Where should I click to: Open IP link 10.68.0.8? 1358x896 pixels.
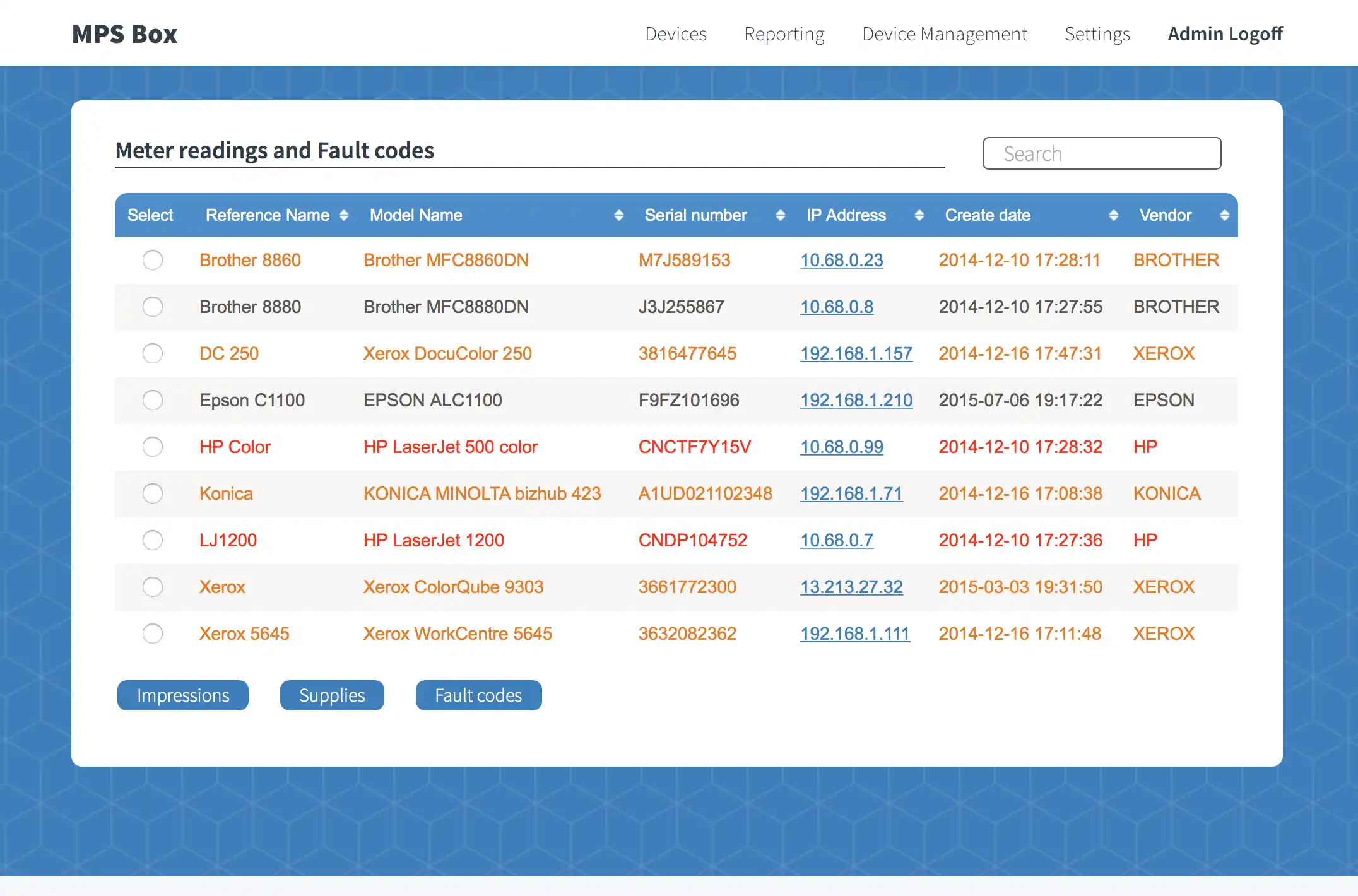click(x=837, y=307)
